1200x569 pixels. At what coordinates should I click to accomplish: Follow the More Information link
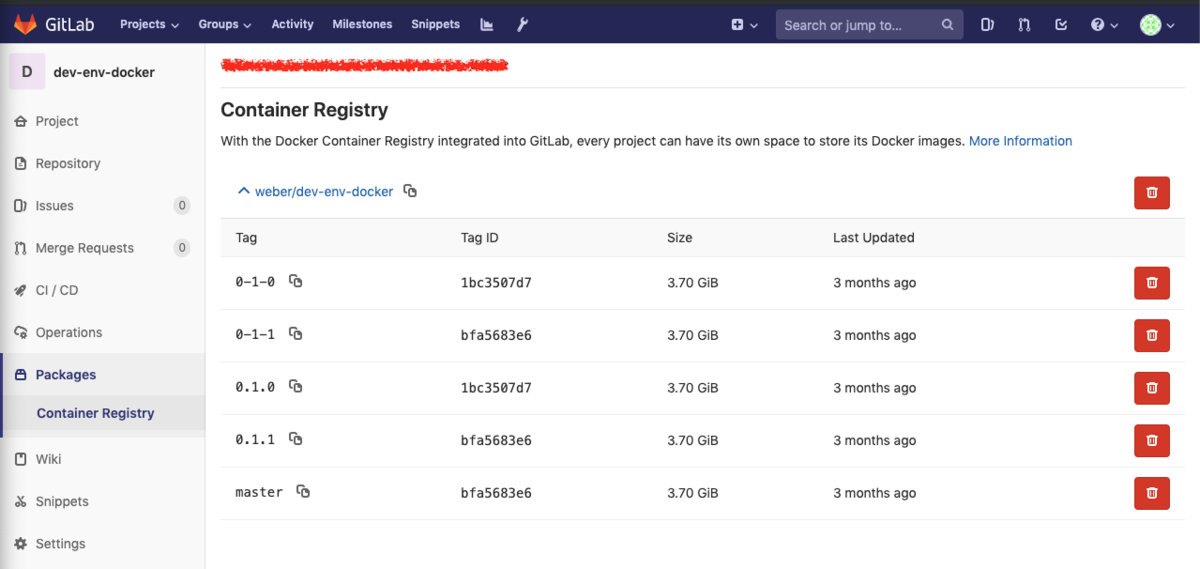pos(1020,141)
